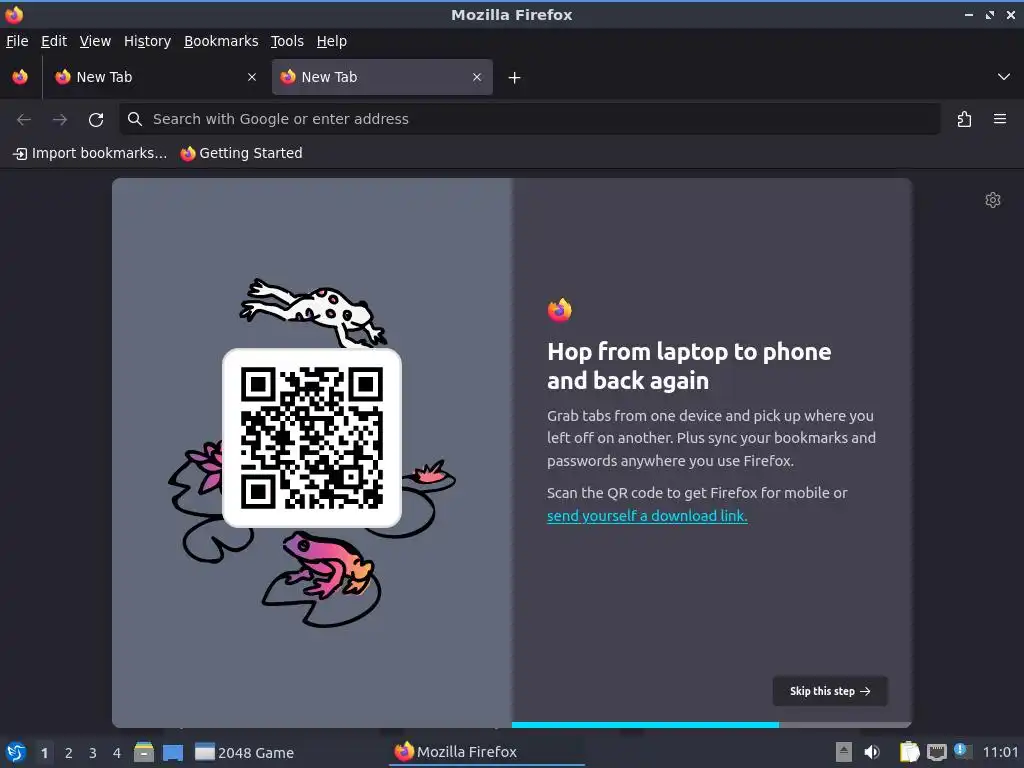
Task: Select Mozilla Firefox taskbar entry
Action: [487, 752]
